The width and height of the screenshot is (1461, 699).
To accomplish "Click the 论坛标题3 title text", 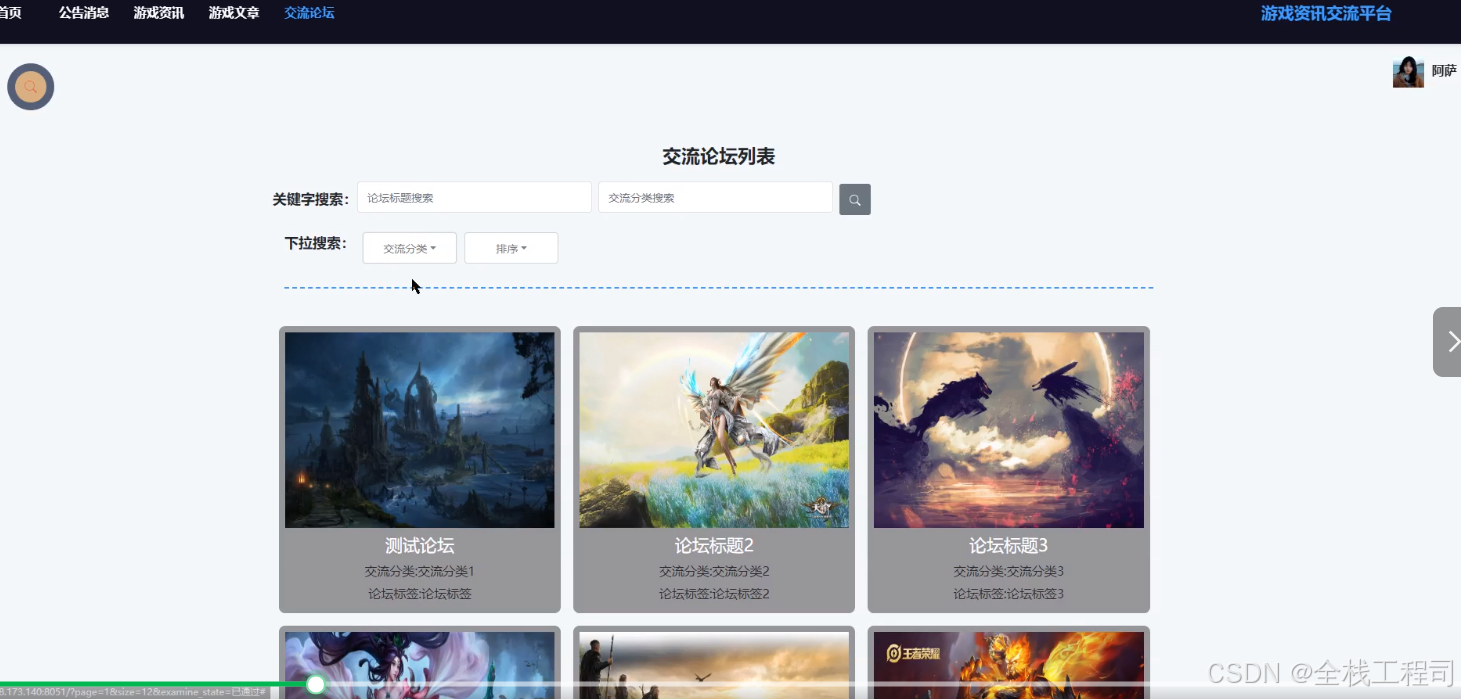I will (1009, 546).
